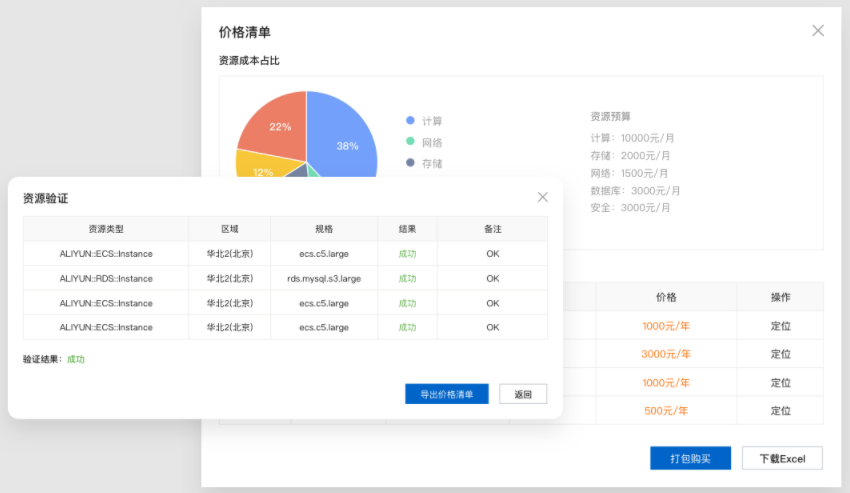Toggle the 存储 legend dot
Image resolution: width=850 pixels, height=493 pixels.
(x=410, y=162)
